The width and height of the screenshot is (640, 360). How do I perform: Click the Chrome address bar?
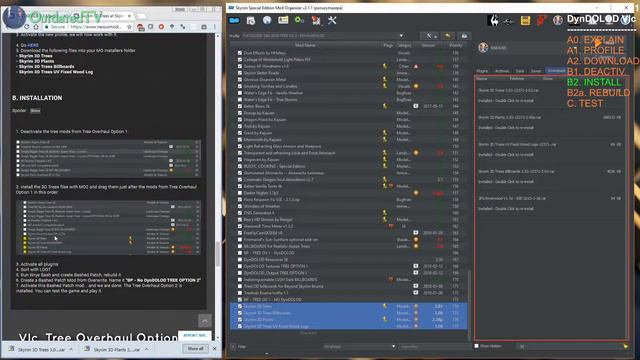click(x=88, y=27)
